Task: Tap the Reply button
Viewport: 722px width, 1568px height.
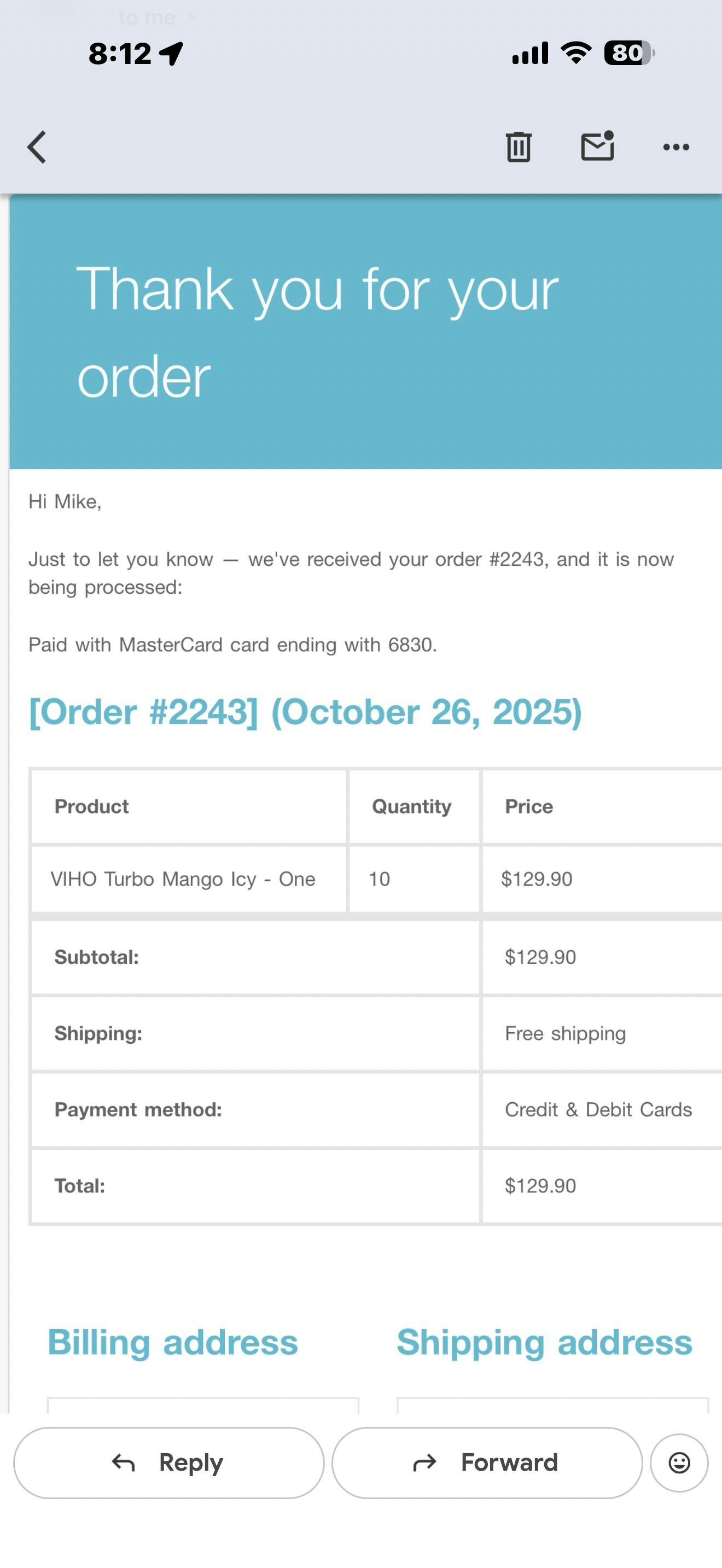Action: 168,1462
